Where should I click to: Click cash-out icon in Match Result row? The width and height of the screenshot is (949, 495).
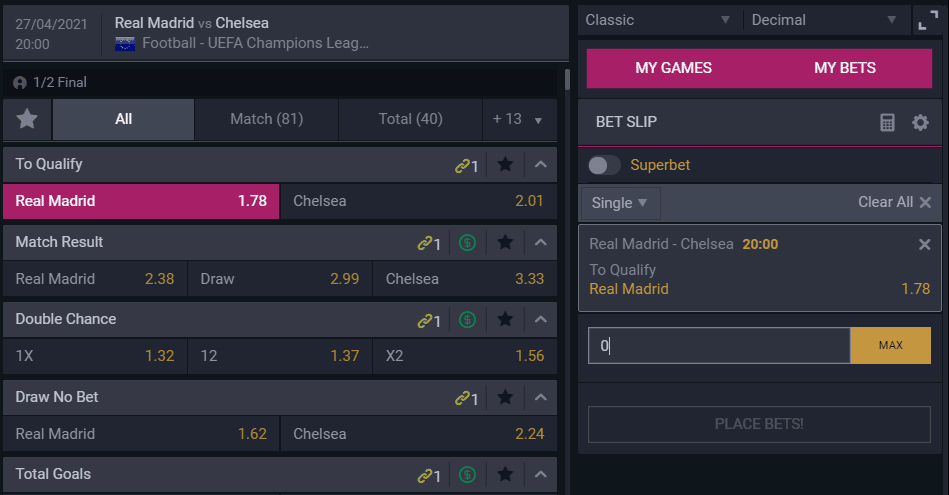pyautogui.click(x=467, y=242)
